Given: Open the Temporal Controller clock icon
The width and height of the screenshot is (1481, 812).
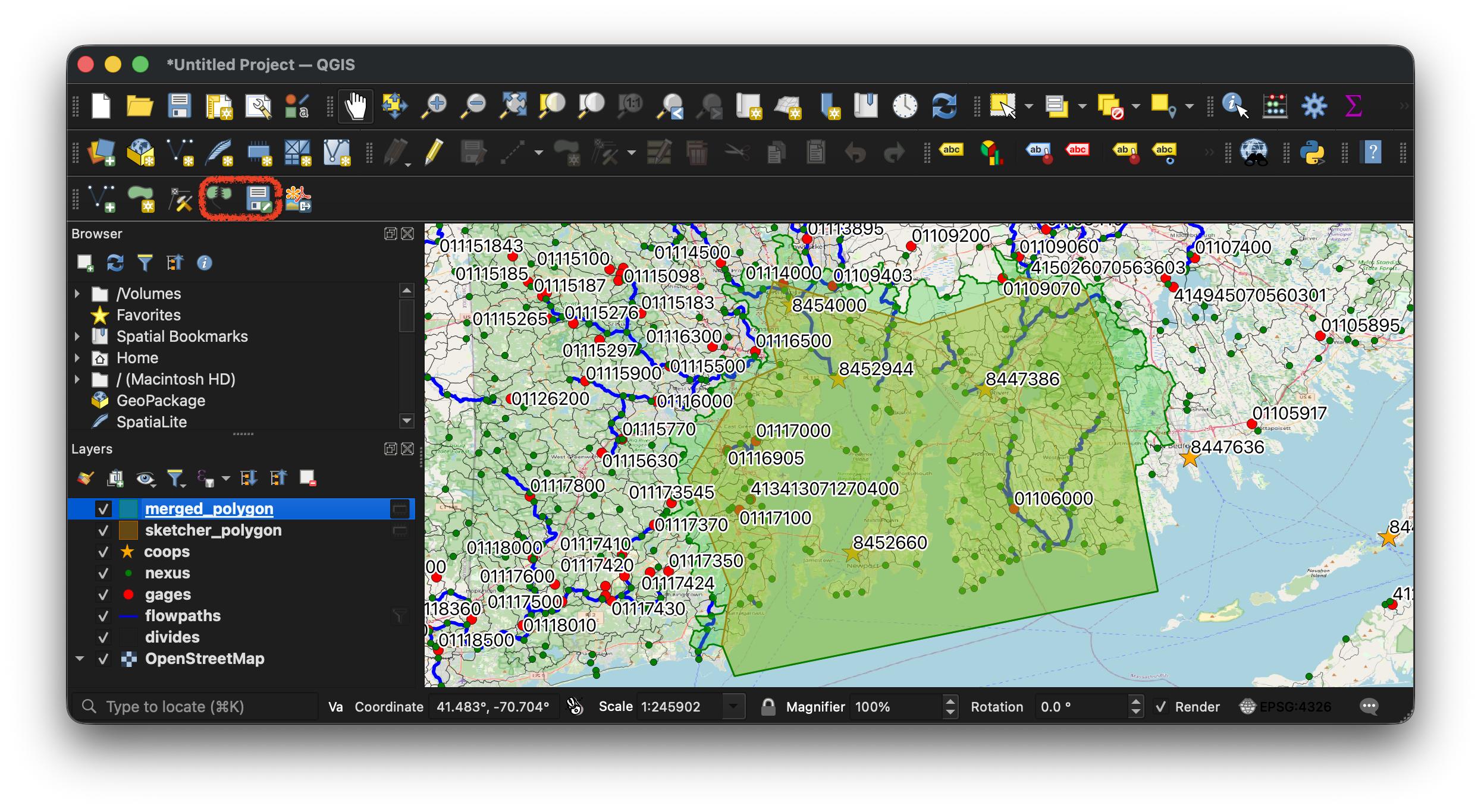Looking at the screenshot, I should [905, 106].
